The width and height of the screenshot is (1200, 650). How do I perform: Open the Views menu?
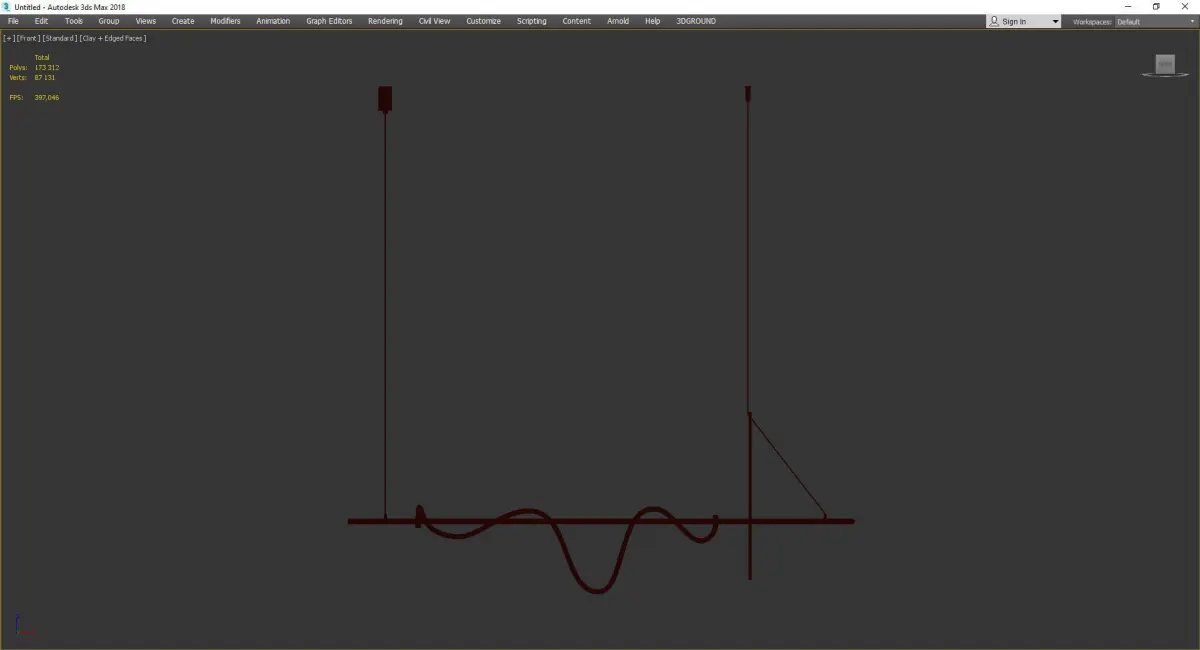click(146, 21)
